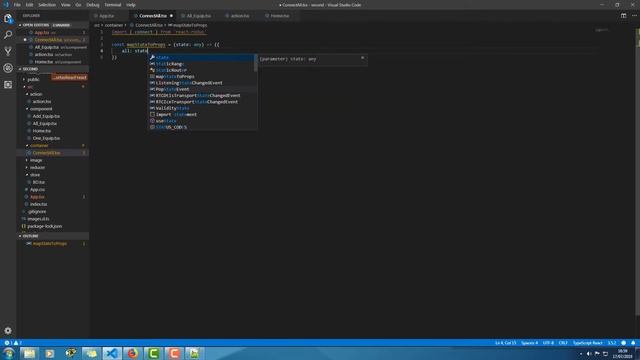
Task: Open the Extensions view in activity bar
Action: click(x=8, y=84)
